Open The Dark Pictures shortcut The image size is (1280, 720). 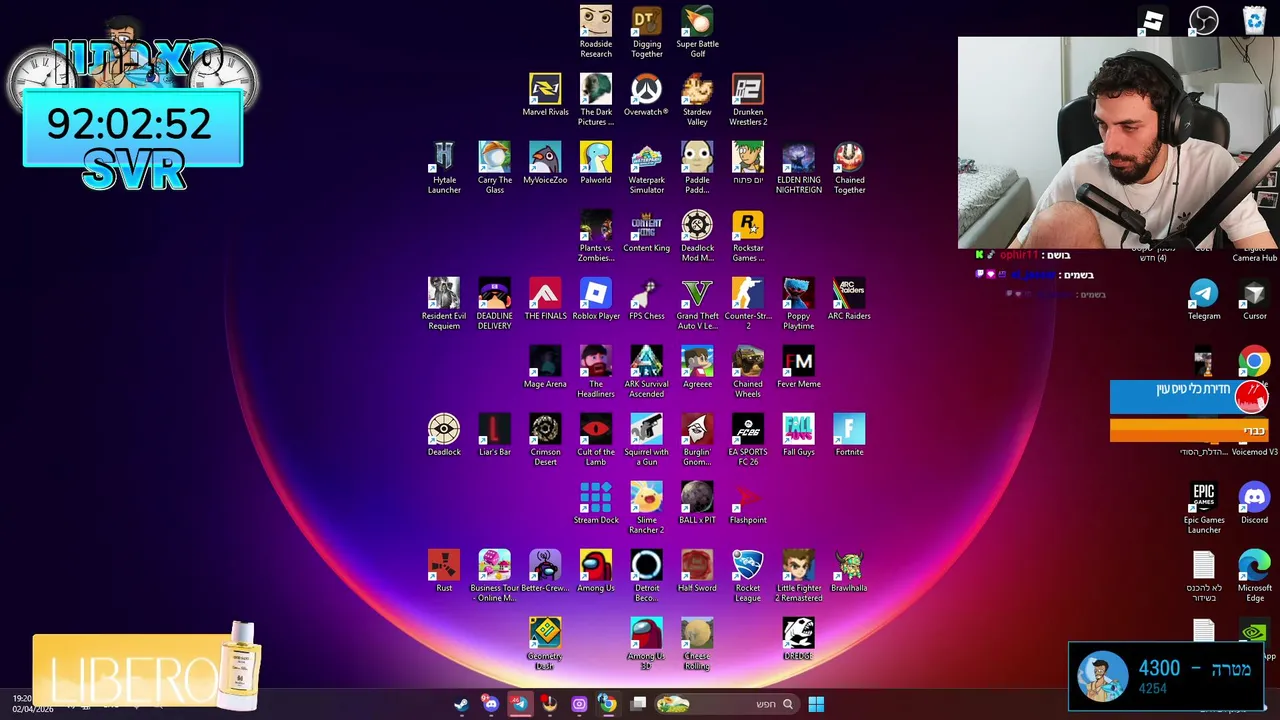click(596, 100)
